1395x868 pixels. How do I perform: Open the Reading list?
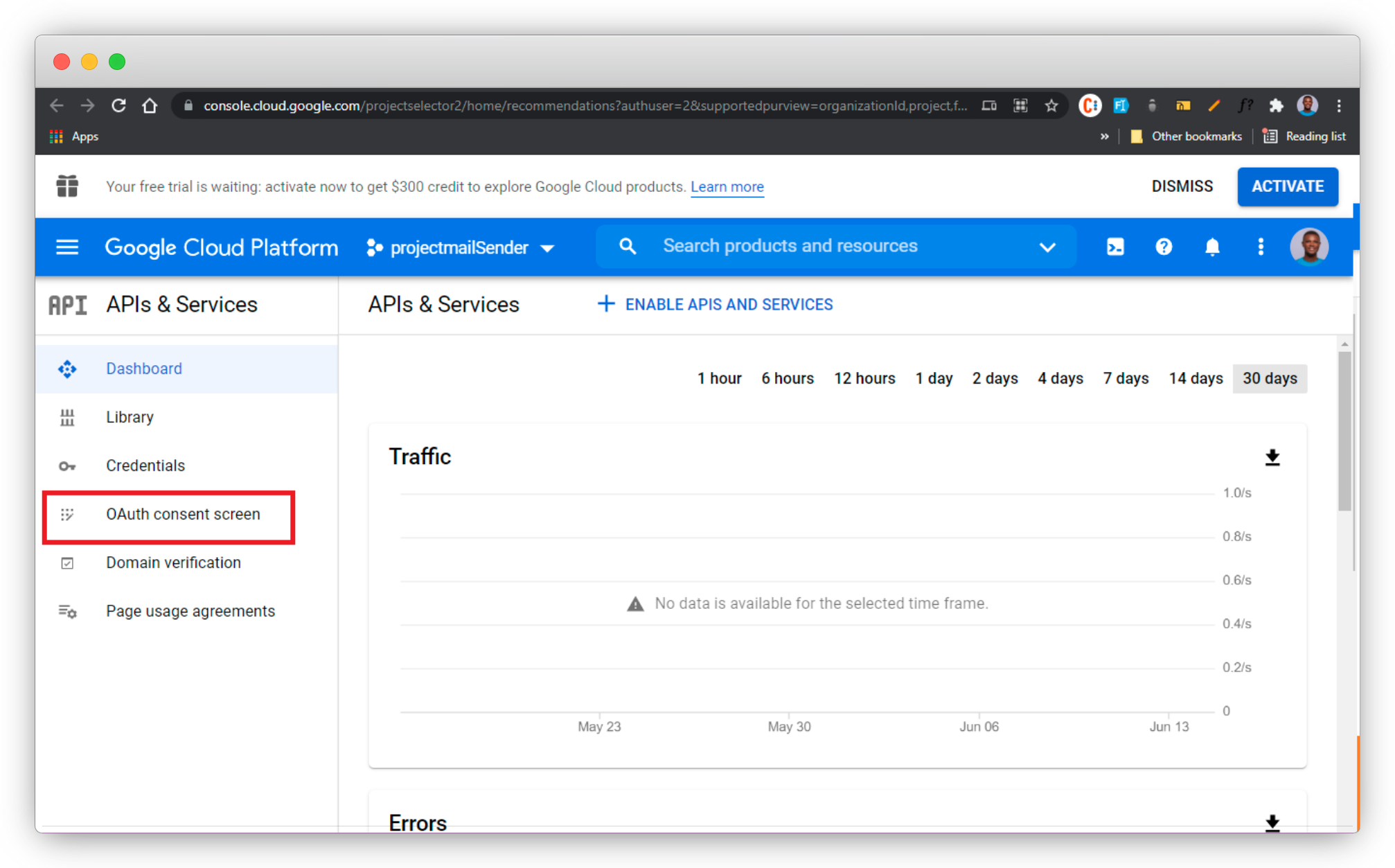tap(1304, 136)
